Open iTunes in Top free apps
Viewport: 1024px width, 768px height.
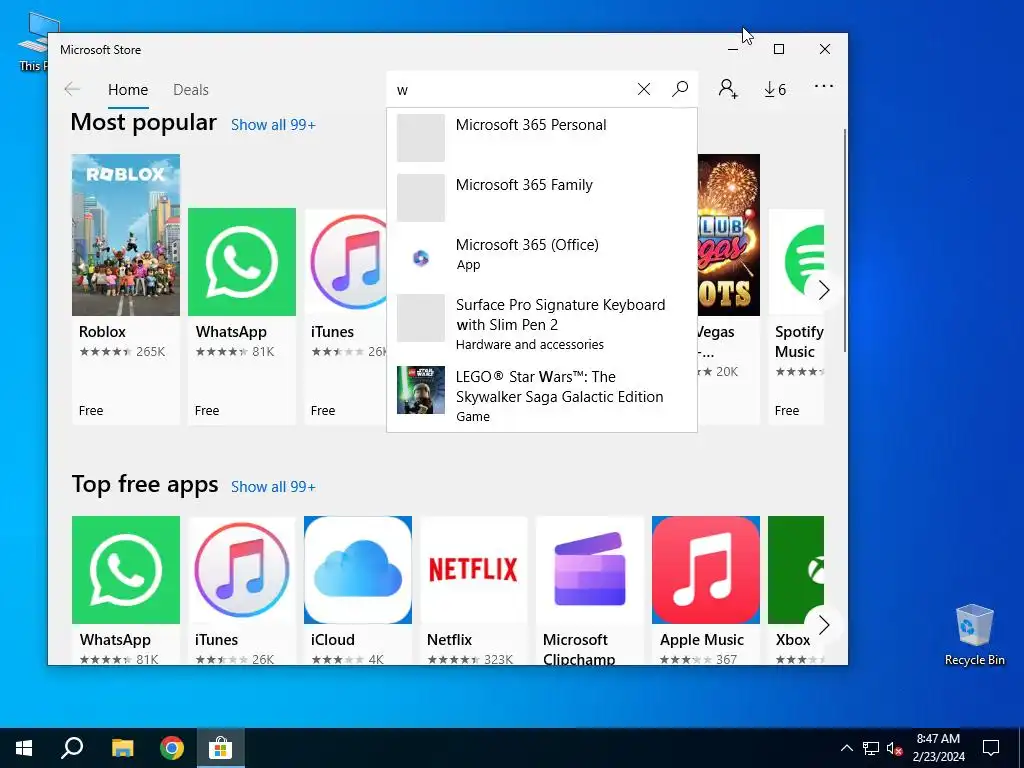(x=242, y=590)
